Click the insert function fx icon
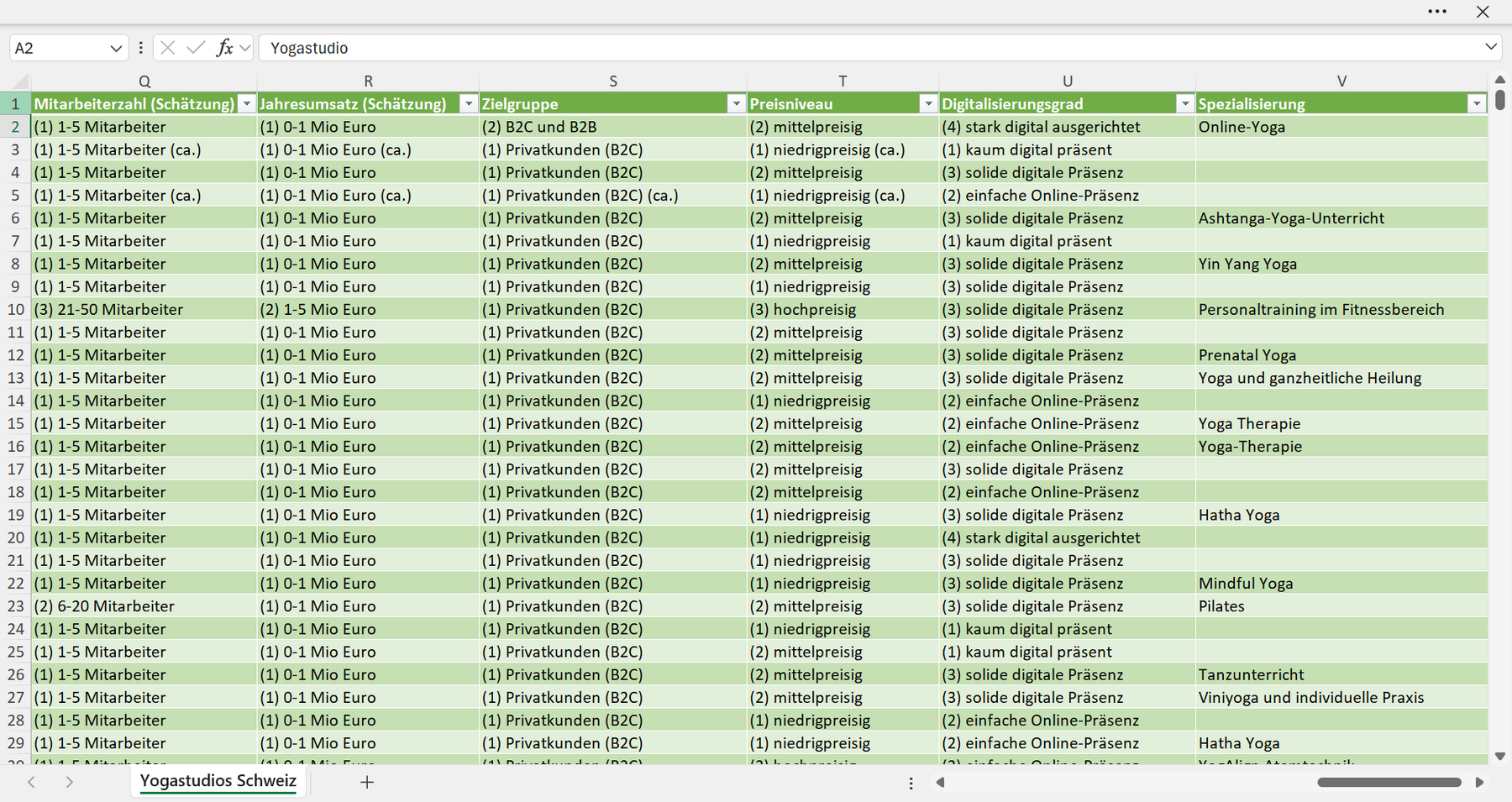 (x=224, y=48)
